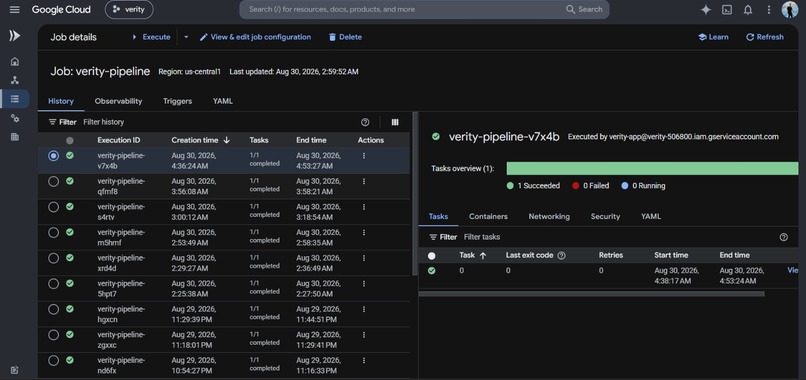Open actions menu for verity-pipeline-5hpt7
Screen dimensions: 806x380
pyautogui.click(x=364, y=284)
